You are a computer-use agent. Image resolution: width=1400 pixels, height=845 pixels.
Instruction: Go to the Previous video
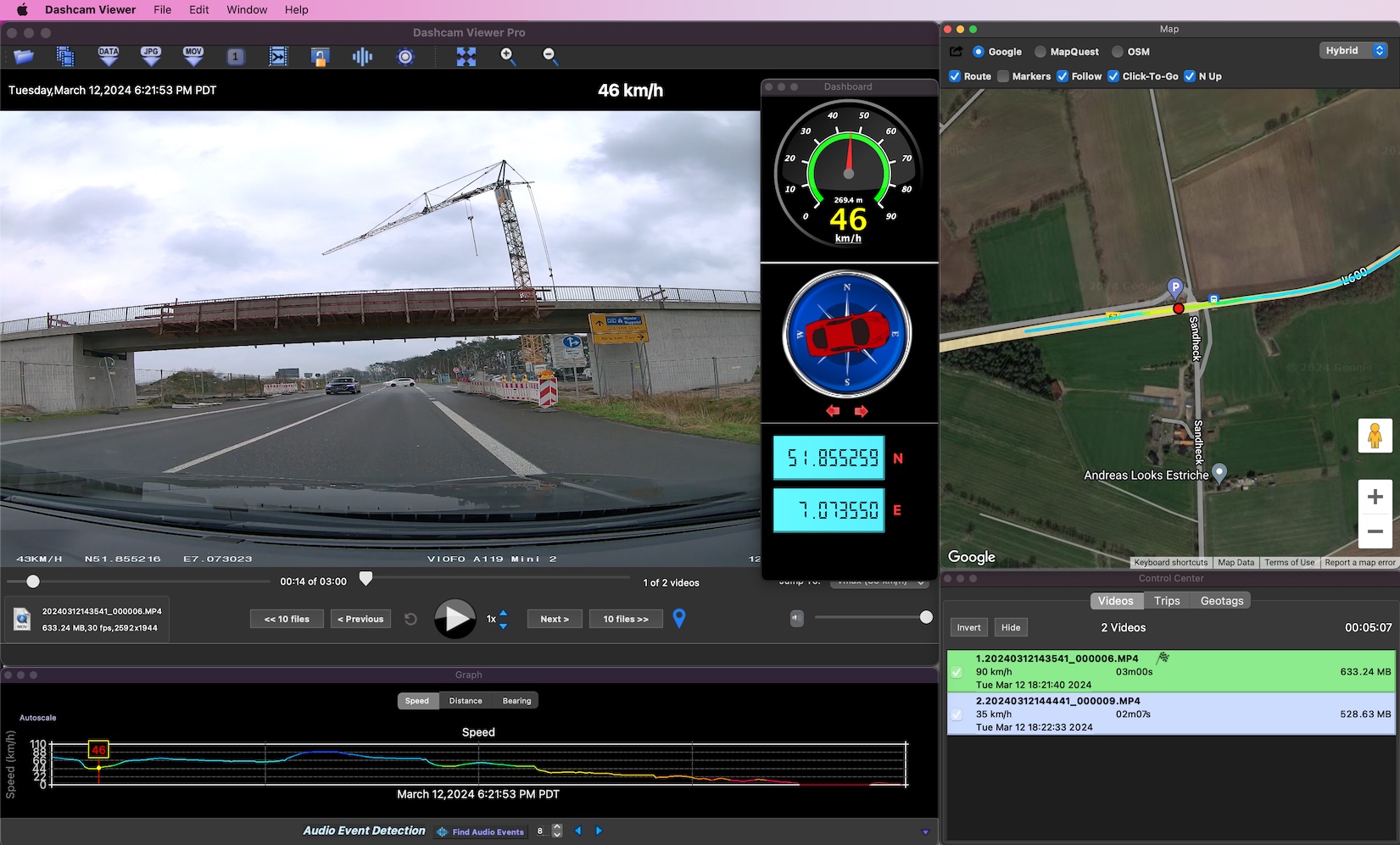click(x=360, y=620)
